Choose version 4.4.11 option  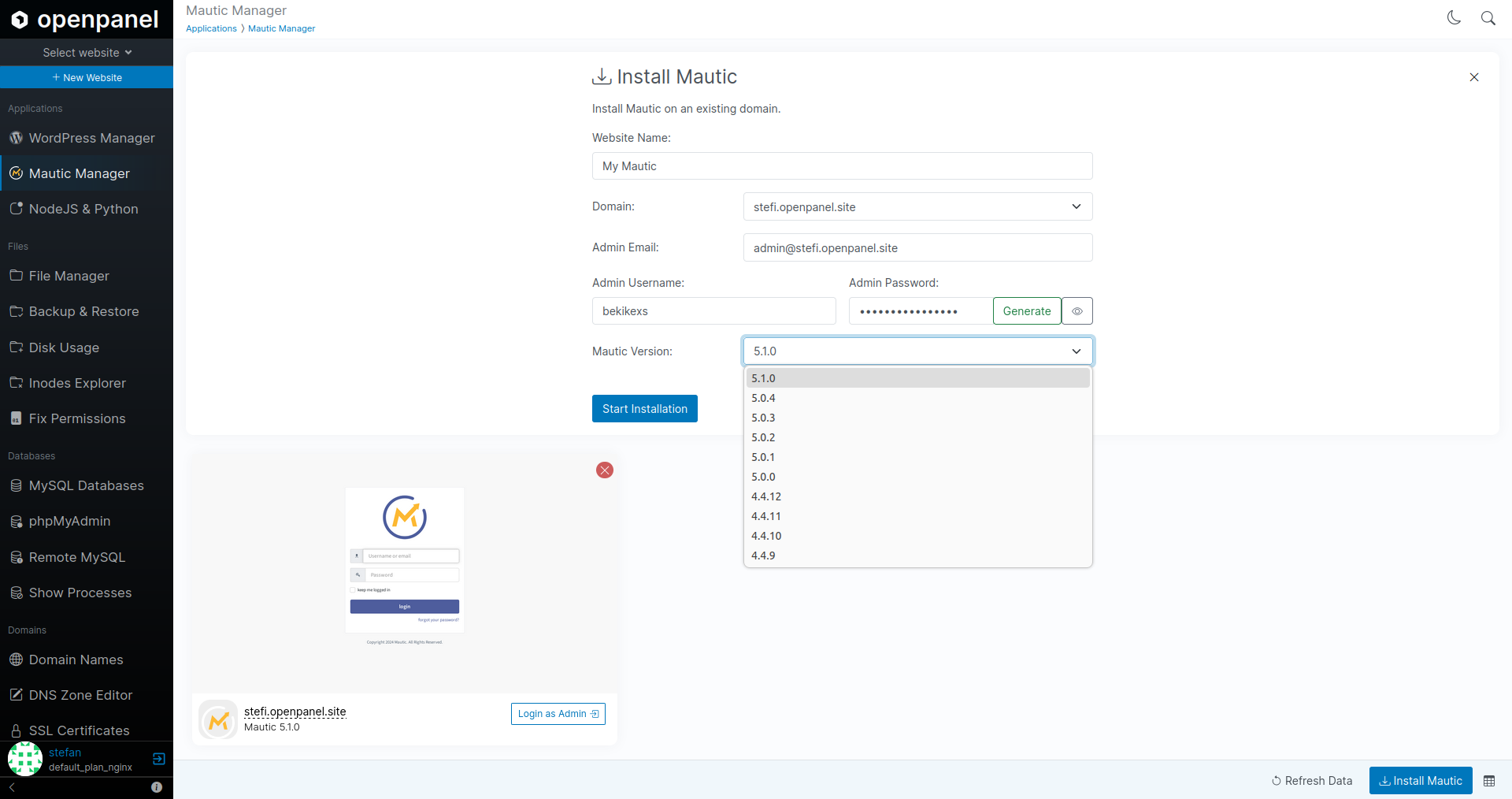pyautogui.click(x=917, y=516)
